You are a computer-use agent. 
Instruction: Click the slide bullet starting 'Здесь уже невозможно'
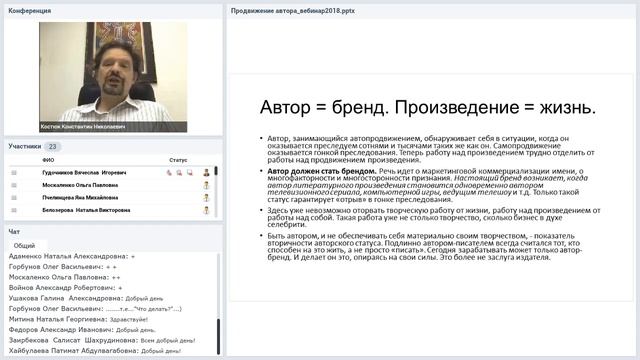point(433,218)
